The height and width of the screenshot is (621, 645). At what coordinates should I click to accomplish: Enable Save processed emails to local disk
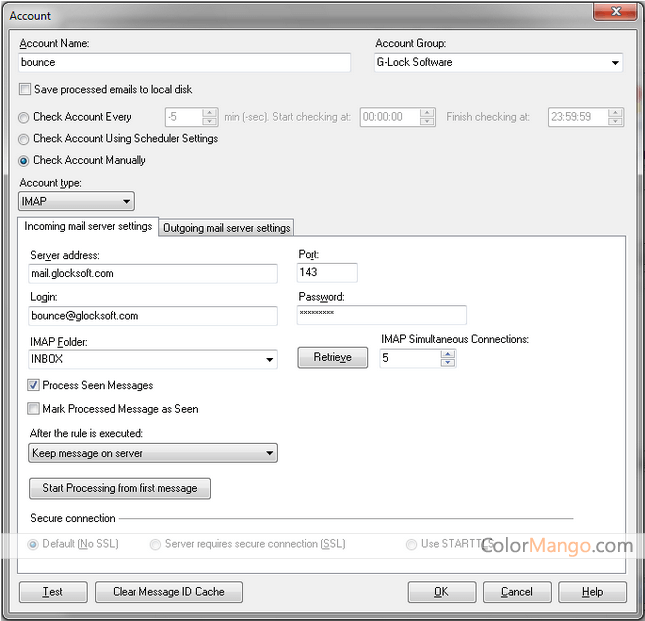pos(26,90)
